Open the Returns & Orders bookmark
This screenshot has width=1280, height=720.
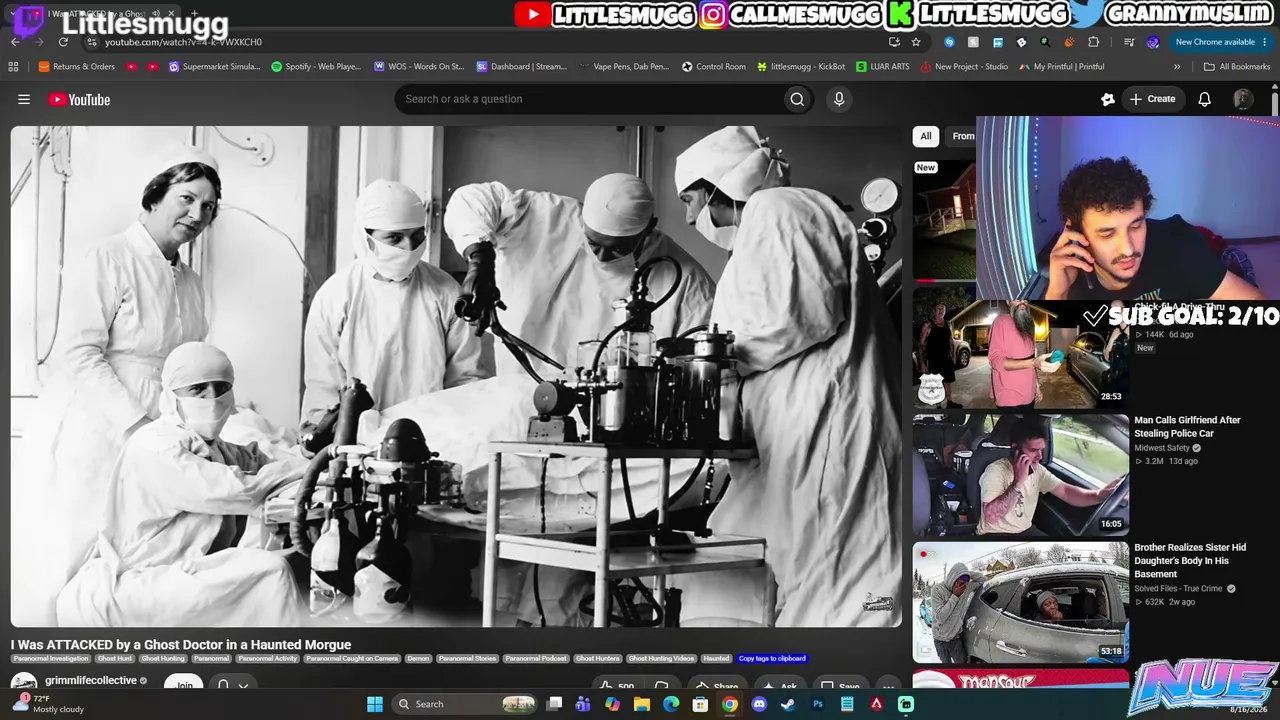click(77, 67)
